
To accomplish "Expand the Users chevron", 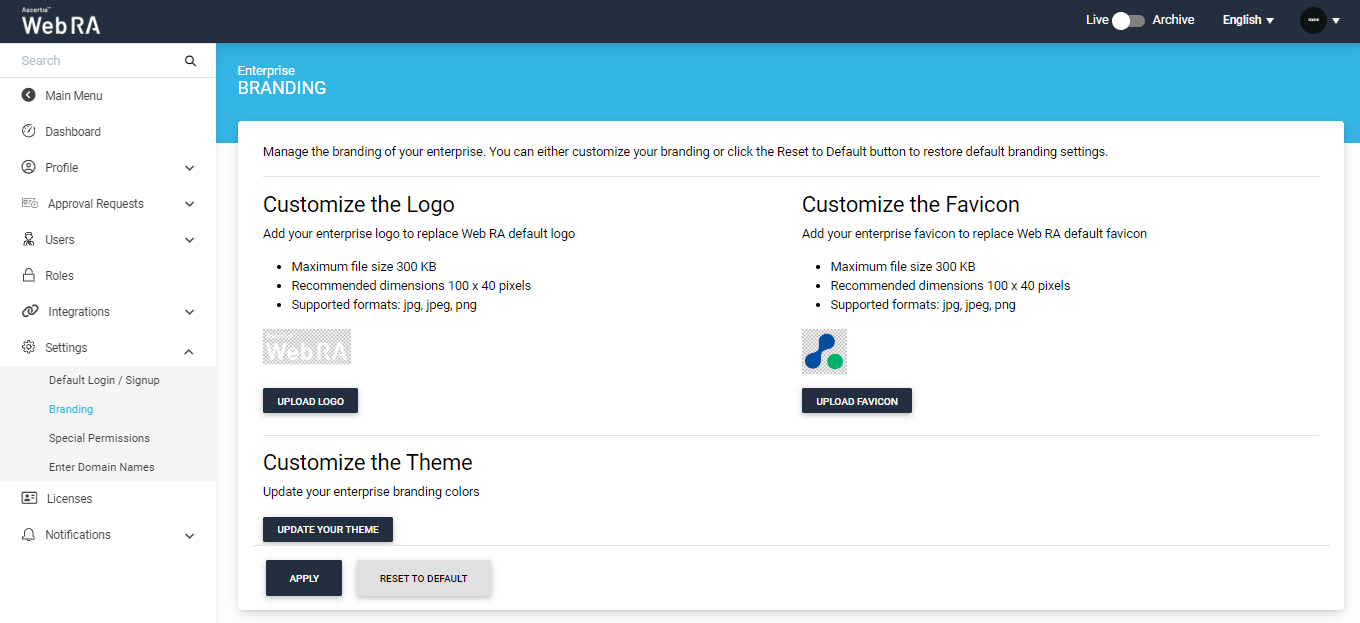I will [190, 240].
